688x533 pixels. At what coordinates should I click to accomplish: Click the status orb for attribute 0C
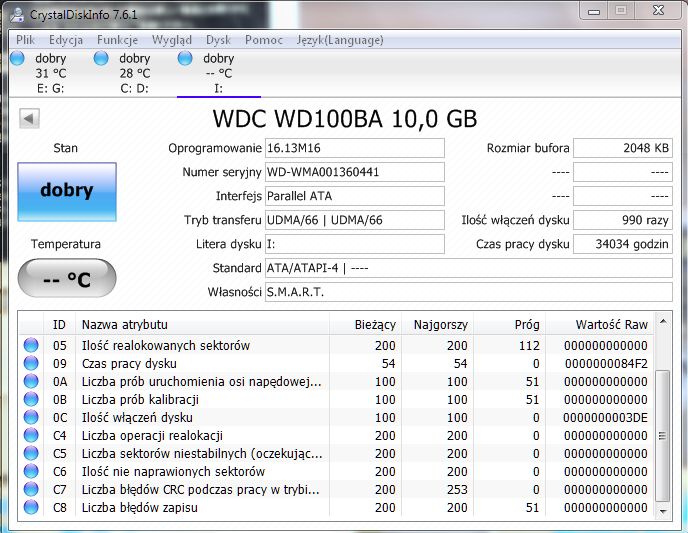coord(31,417)
